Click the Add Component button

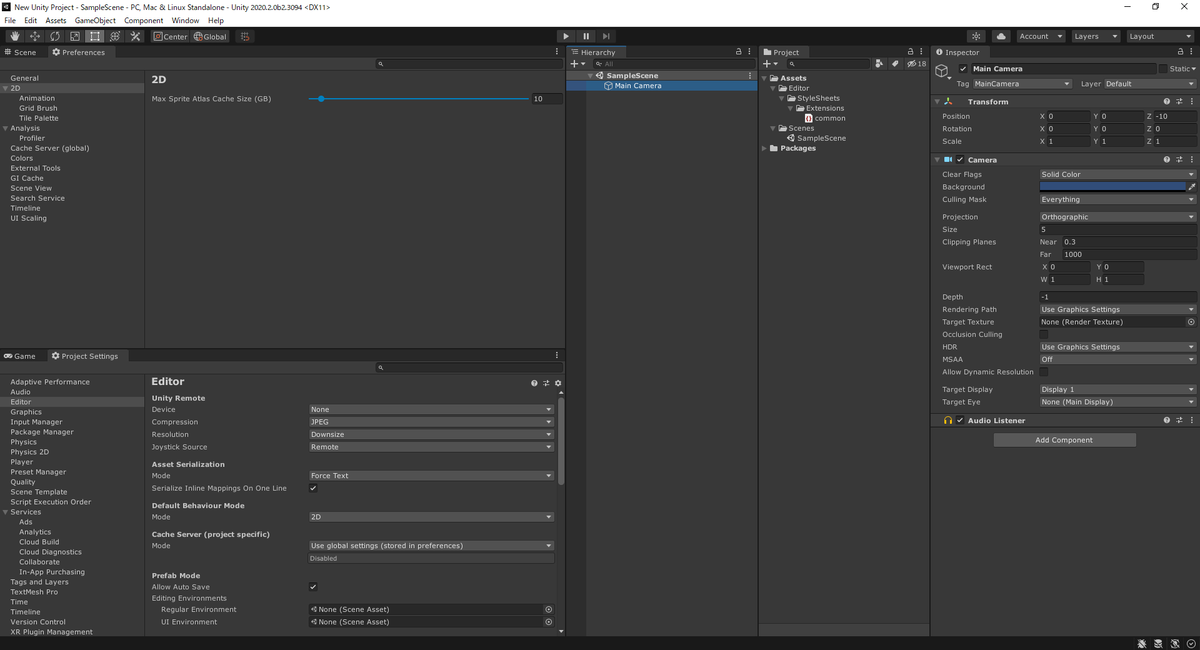click(1064, 440)
